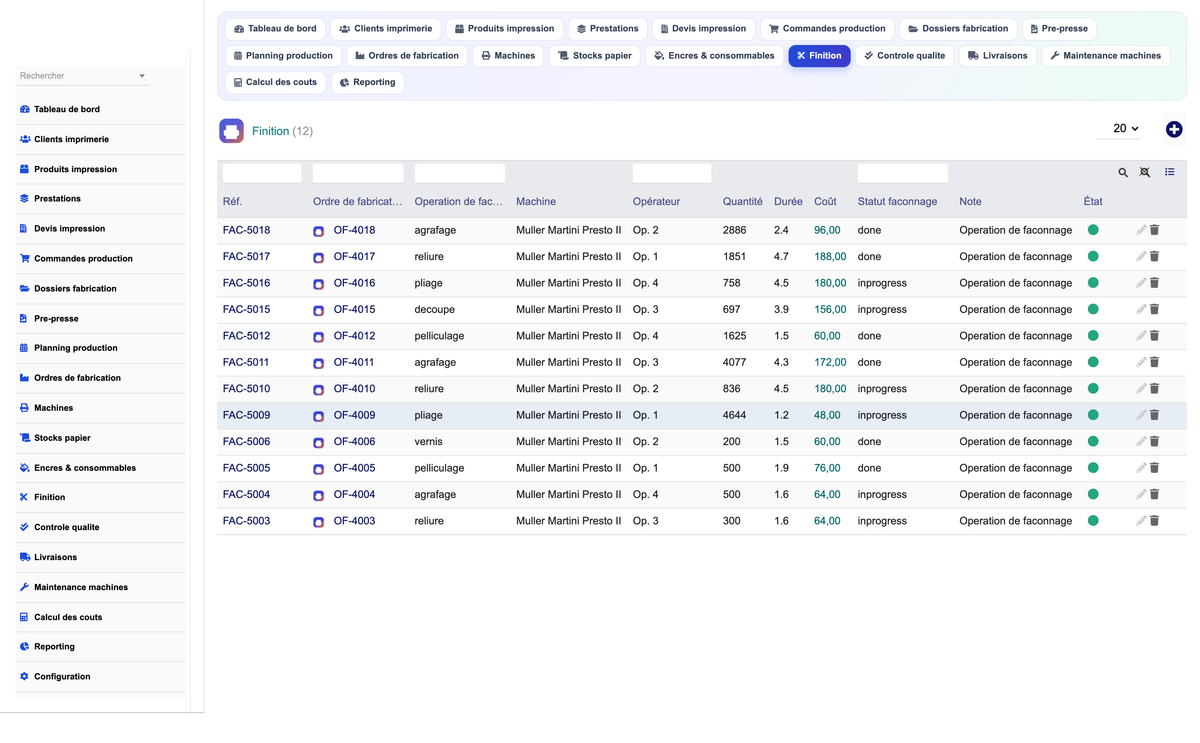Open Planning production in sidebar
The height and width of the screenshot is (743, 1200).
[x=76, y=348]
